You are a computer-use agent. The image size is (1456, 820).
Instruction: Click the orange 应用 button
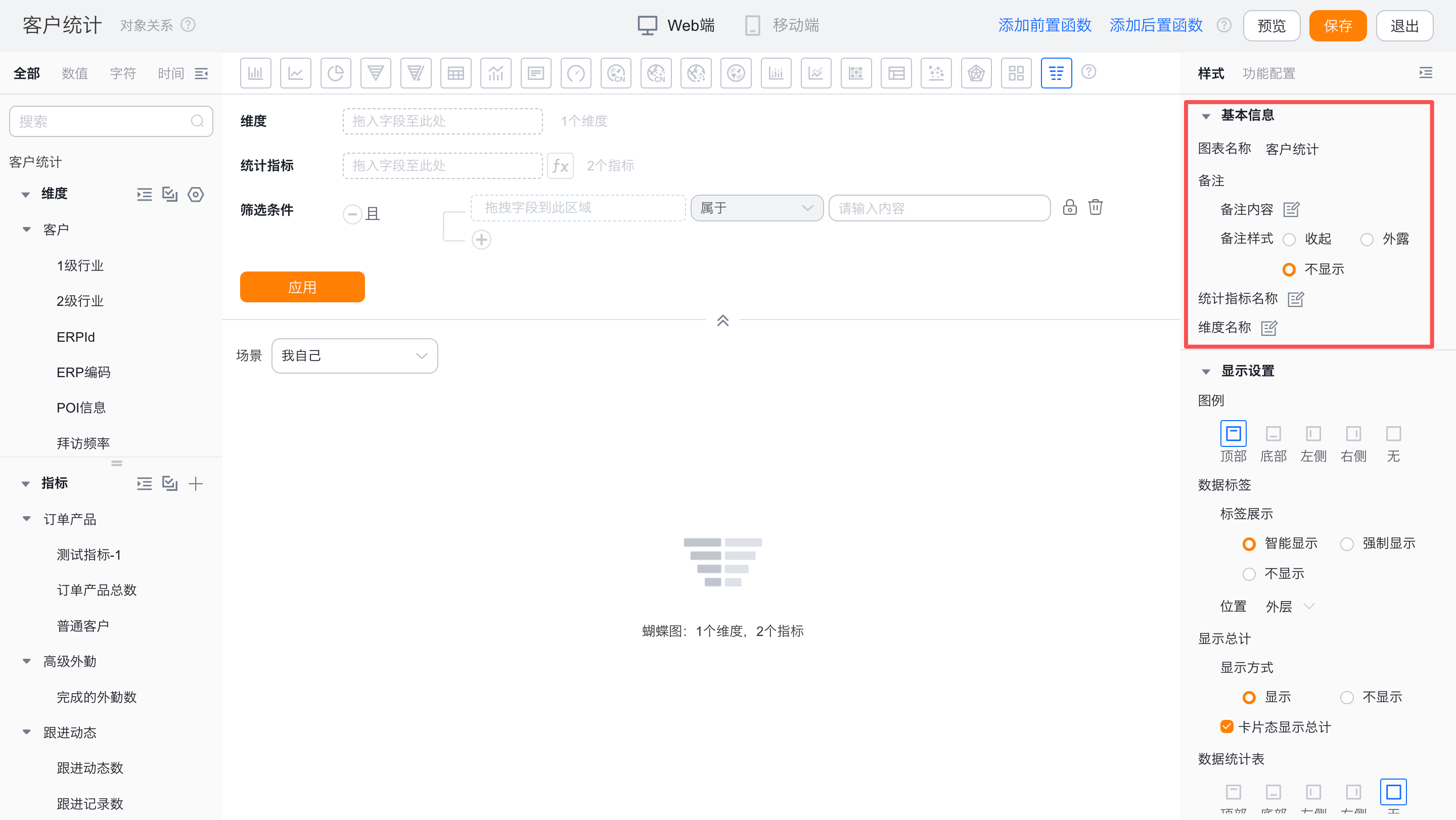[x=302, y=287]
